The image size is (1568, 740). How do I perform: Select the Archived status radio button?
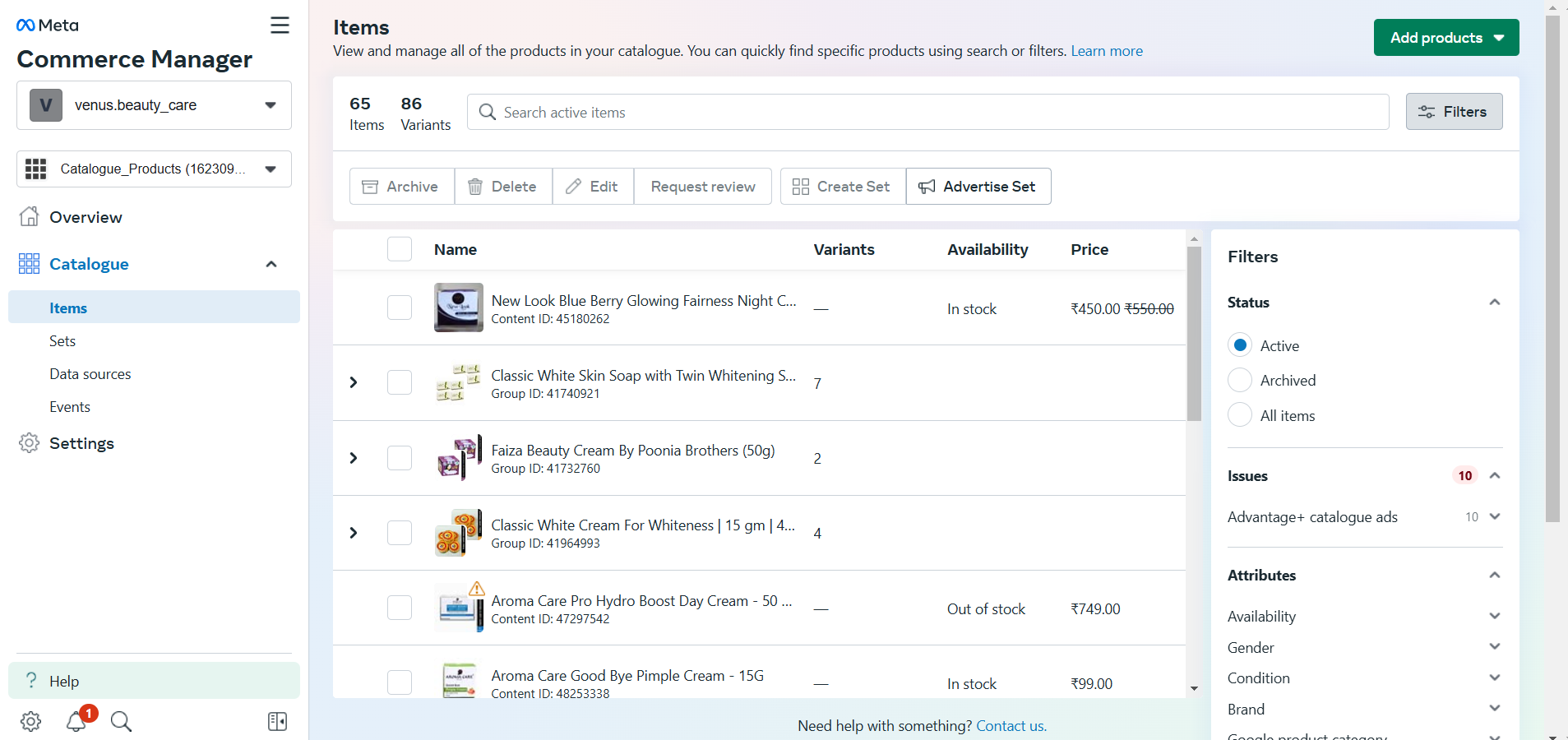coord(1239,380)
